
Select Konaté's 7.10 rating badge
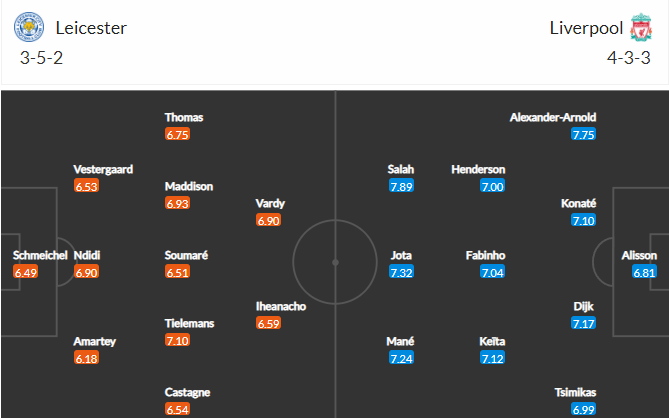point(583,220)
